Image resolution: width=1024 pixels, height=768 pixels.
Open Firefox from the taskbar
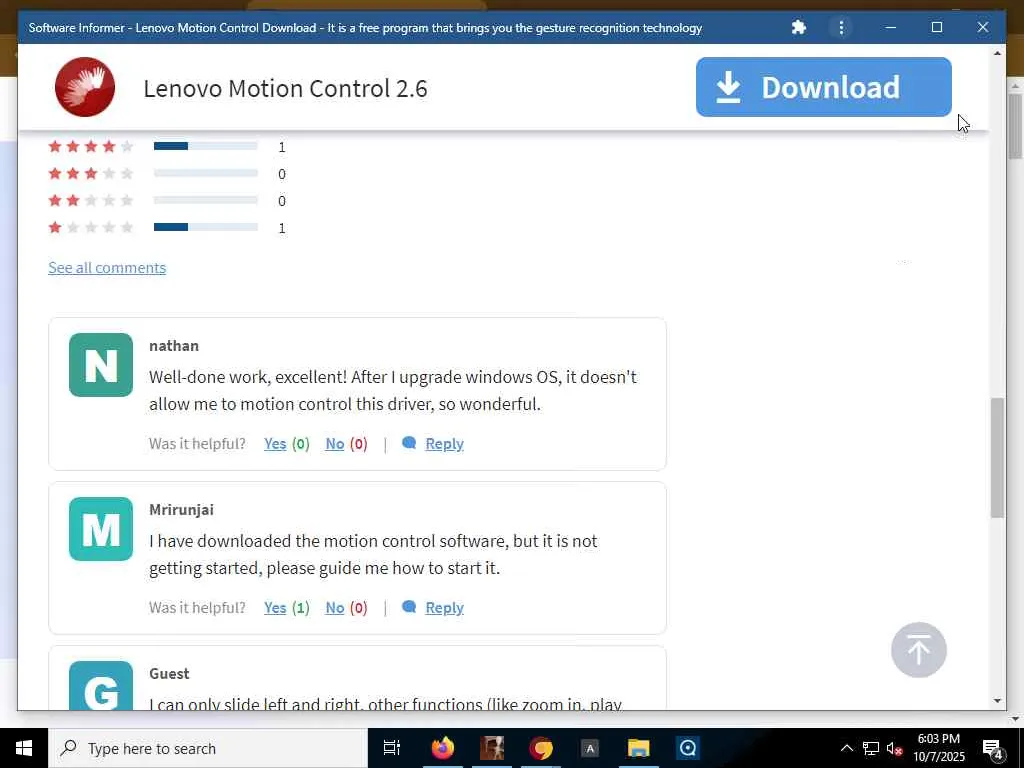[x=442, y=748]
